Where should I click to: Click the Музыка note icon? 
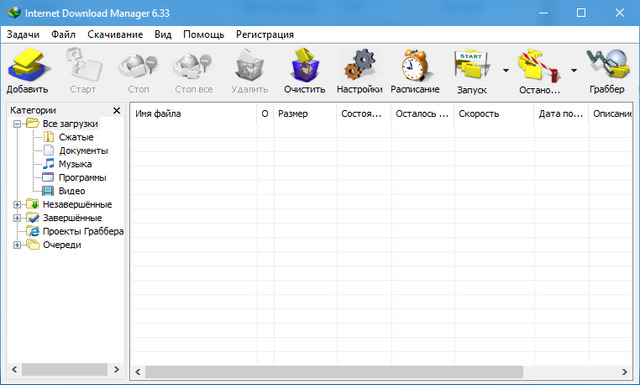(x=49, y=164)
